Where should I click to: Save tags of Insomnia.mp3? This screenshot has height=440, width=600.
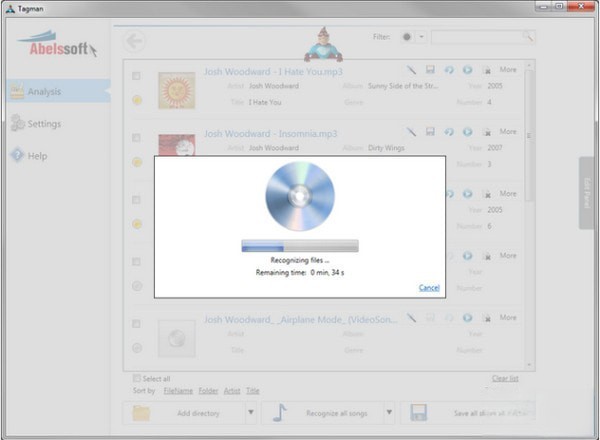(430, 132)
